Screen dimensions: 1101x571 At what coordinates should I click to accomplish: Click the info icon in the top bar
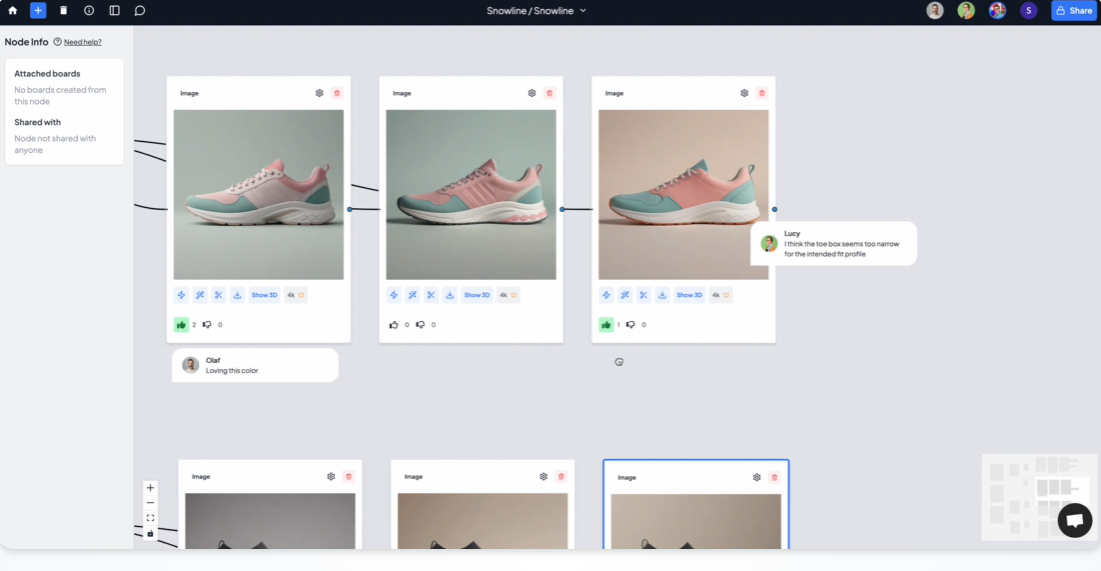(89, 11)
